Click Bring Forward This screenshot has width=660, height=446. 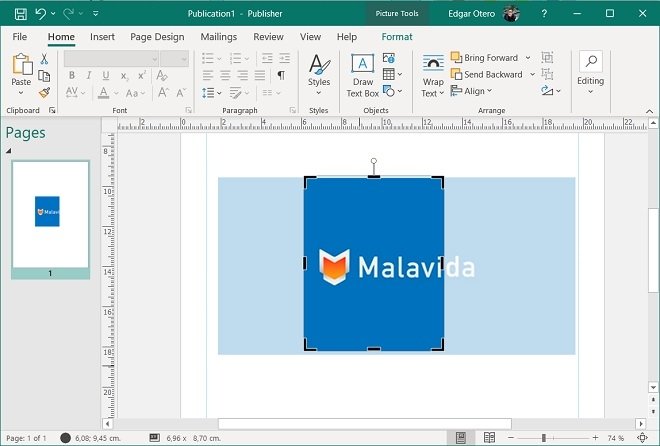484,58
